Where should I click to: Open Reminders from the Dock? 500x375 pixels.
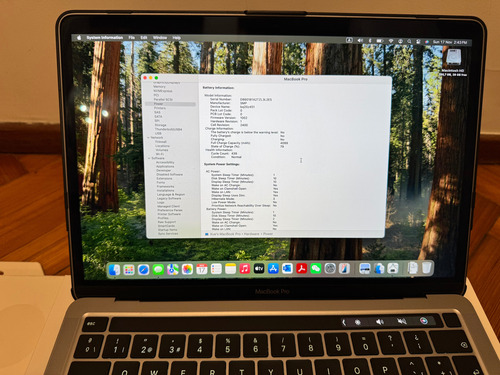click(216, 269)
